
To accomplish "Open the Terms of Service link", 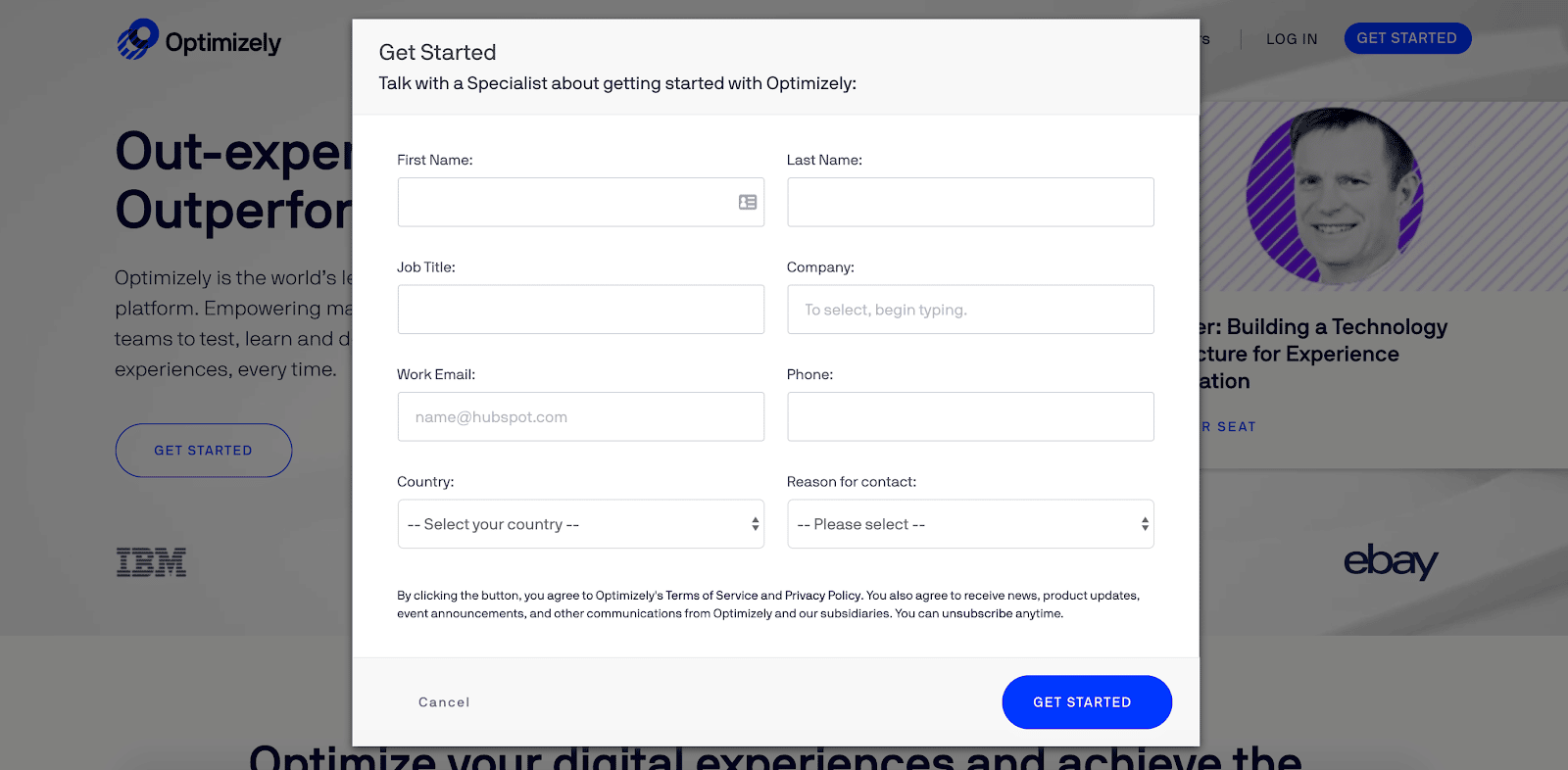I will (x=710, y=595).
